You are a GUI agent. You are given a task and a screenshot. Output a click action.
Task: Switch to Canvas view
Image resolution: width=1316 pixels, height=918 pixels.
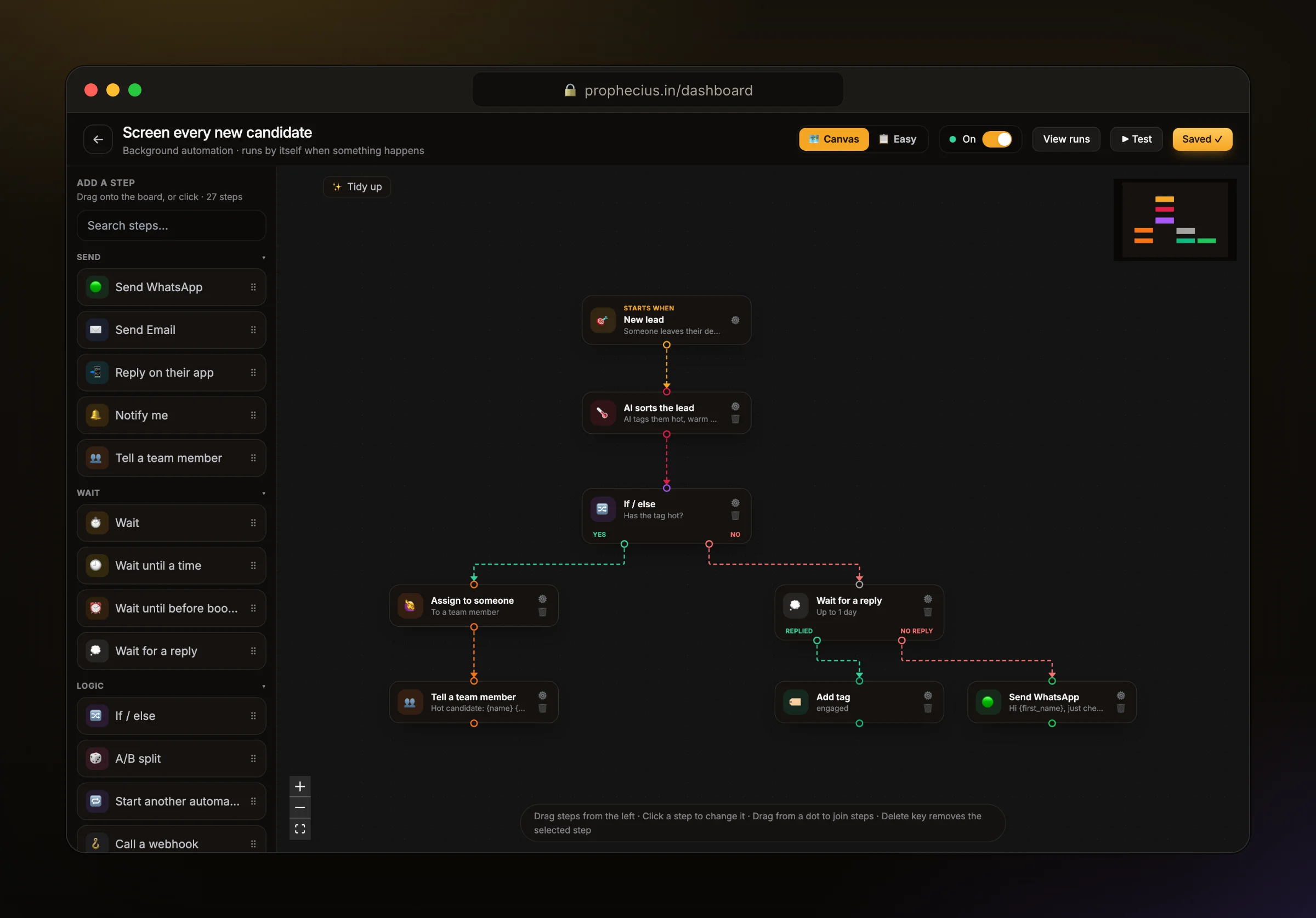[x=834, y=139]
